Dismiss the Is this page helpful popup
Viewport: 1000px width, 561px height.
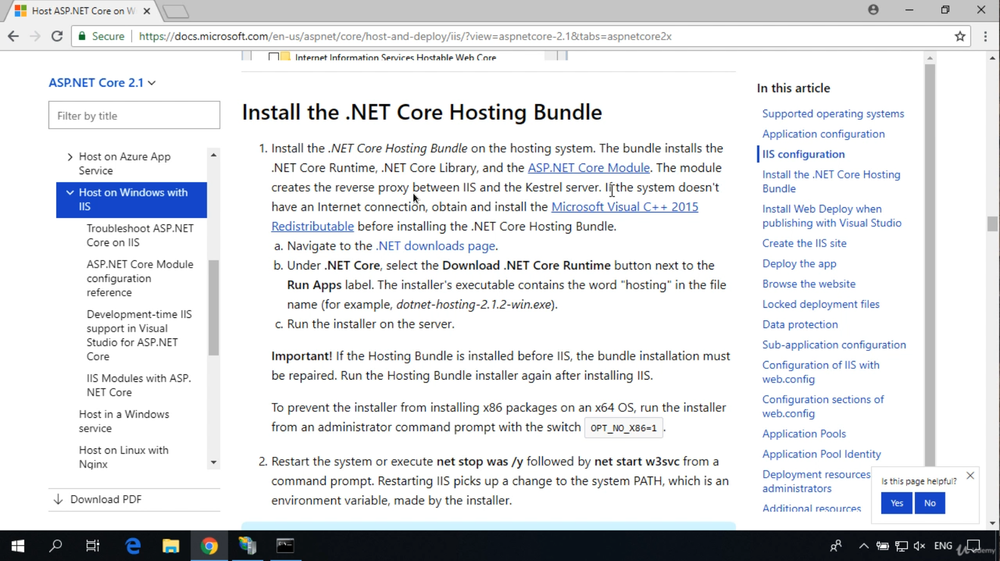[x=970, y=476]
